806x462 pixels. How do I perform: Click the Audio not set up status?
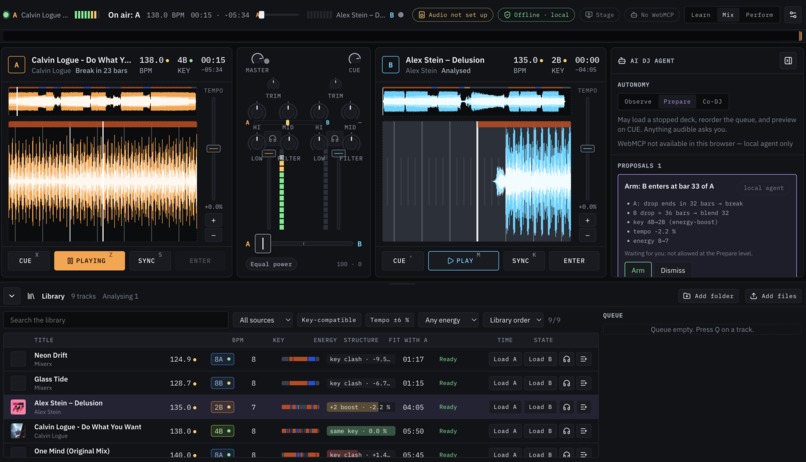point(452,15)
